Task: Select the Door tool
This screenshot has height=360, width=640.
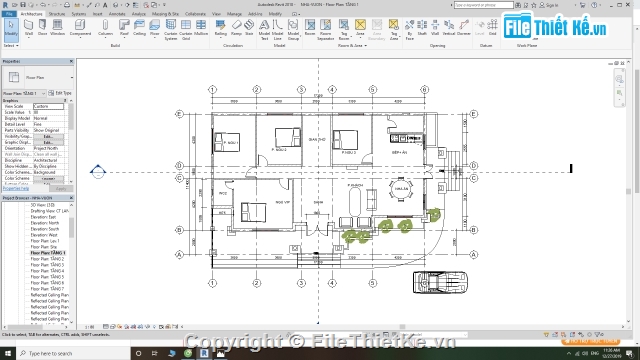Action: click(42, 28)
